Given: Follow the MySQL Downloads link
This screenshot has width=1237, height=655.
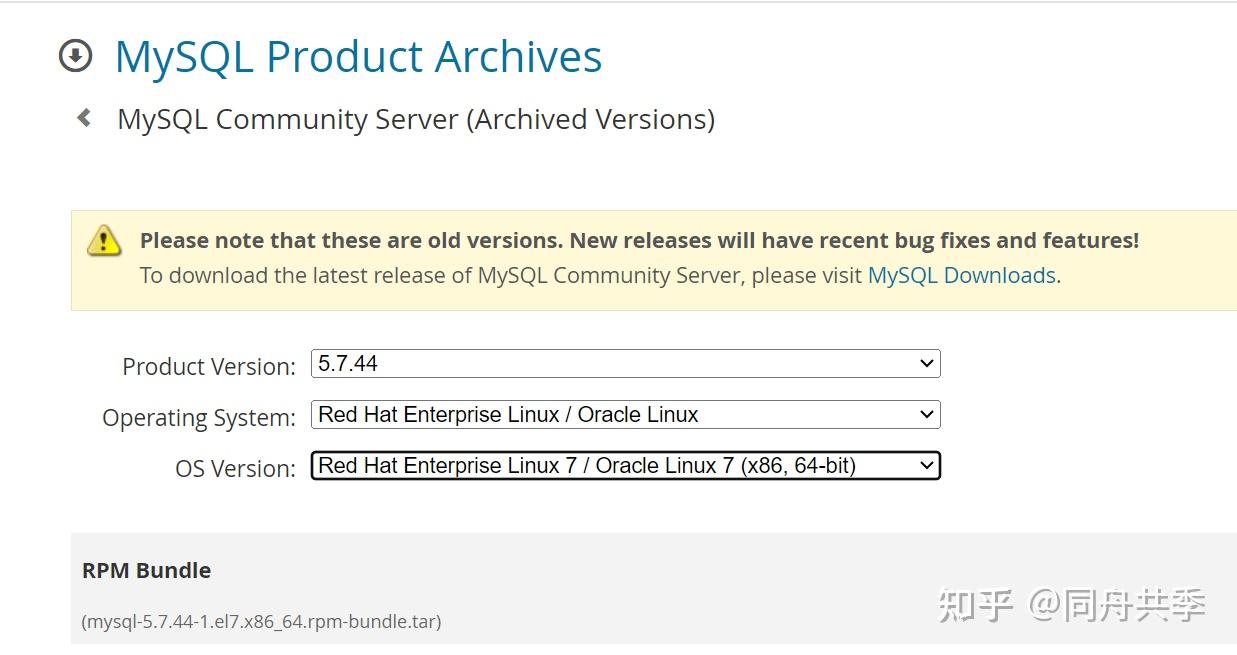Looking at the screenshot, I should pyautogui.click(x=962, y=275).
